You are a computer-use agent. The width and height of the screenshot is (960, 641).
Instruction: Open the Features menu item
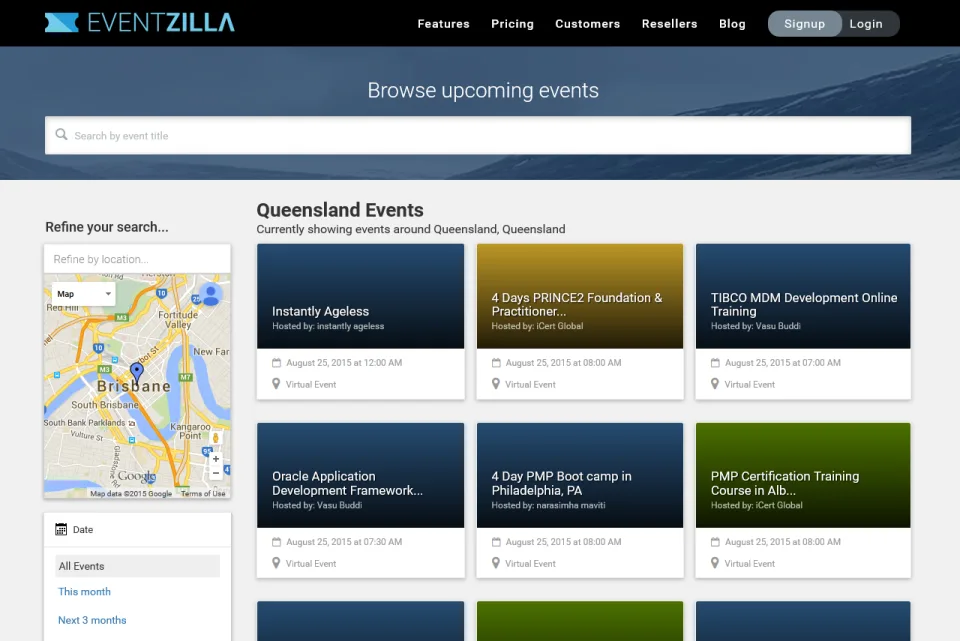click(x=443, y=24)
